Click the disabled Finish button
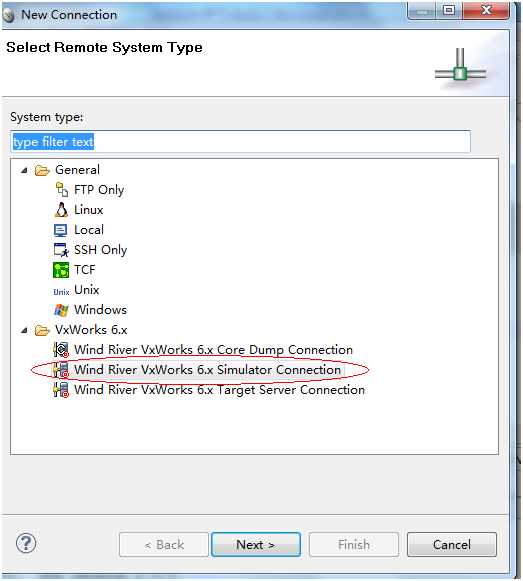The height and width of the screenshot is (581, 523). click(354, 544)
